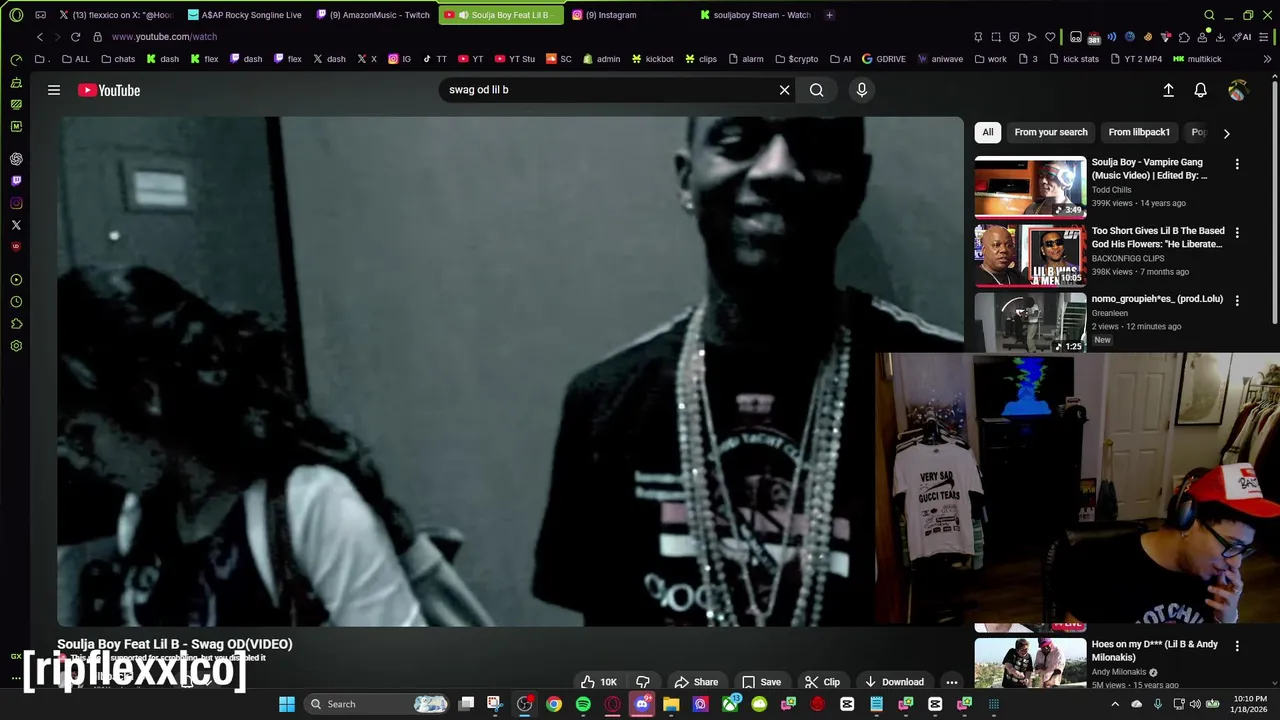Open the kickbot bookmark
Viewport: 1280px width, 720px height.
(x=652, y=59)
